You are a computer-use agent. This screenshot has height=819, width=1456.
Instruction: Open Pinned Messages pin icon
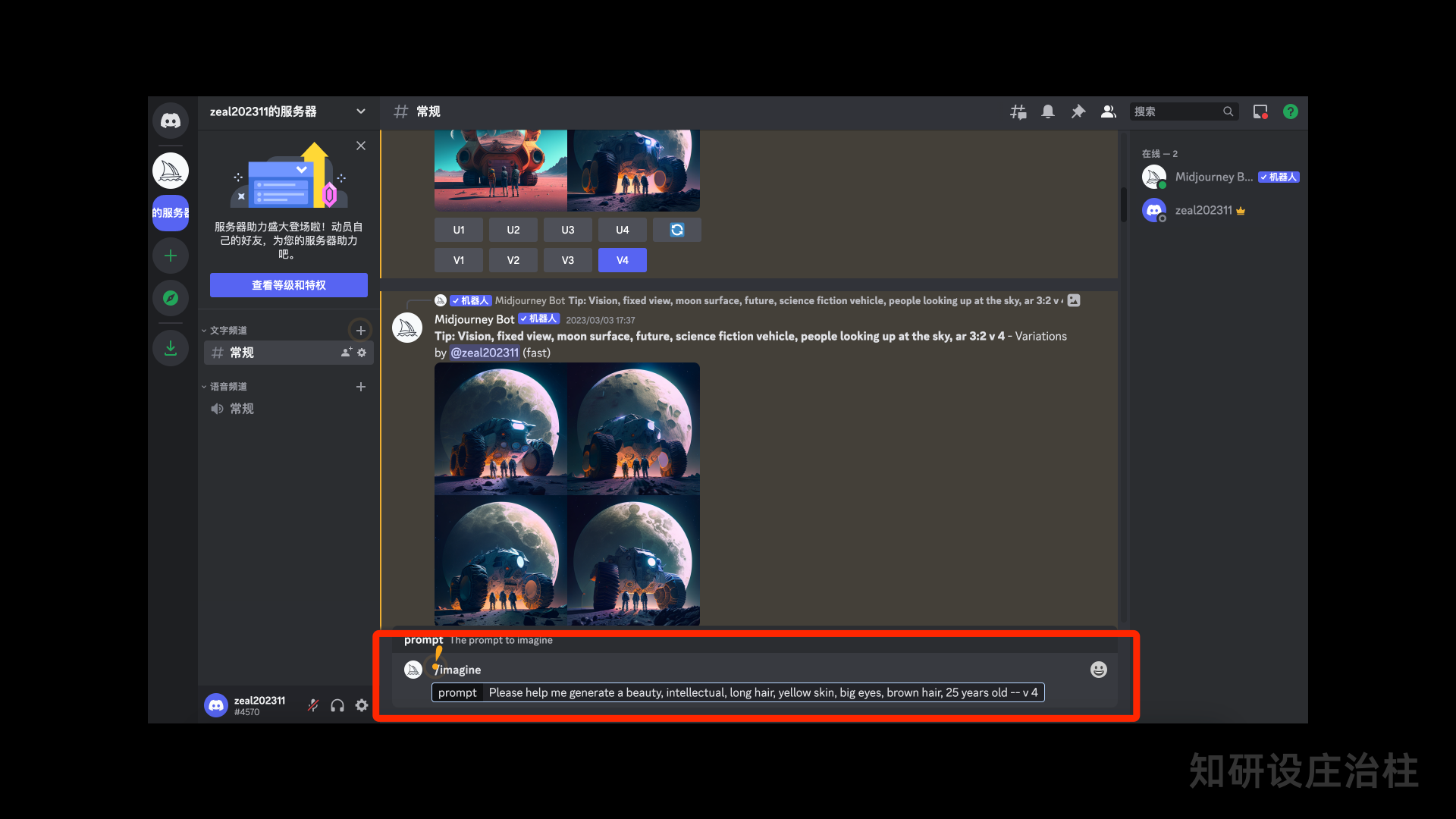point(1078,111)
